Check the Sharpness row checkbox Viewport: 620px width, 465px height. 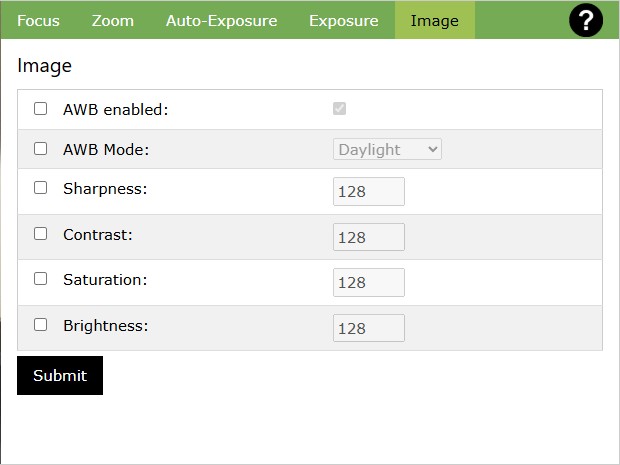41,187
